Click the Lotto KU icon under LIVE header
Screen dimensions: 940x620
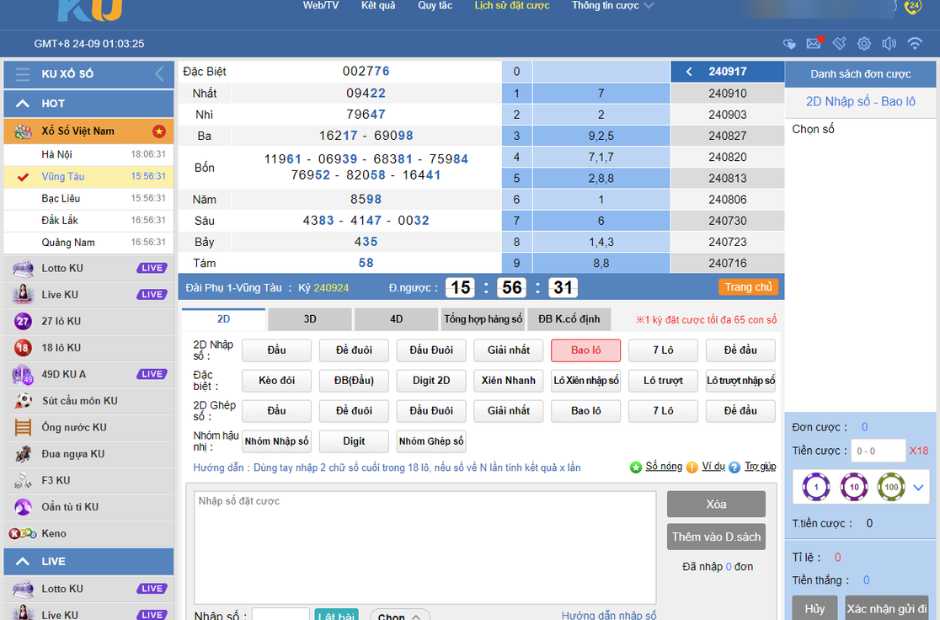[x=23, y=589]
